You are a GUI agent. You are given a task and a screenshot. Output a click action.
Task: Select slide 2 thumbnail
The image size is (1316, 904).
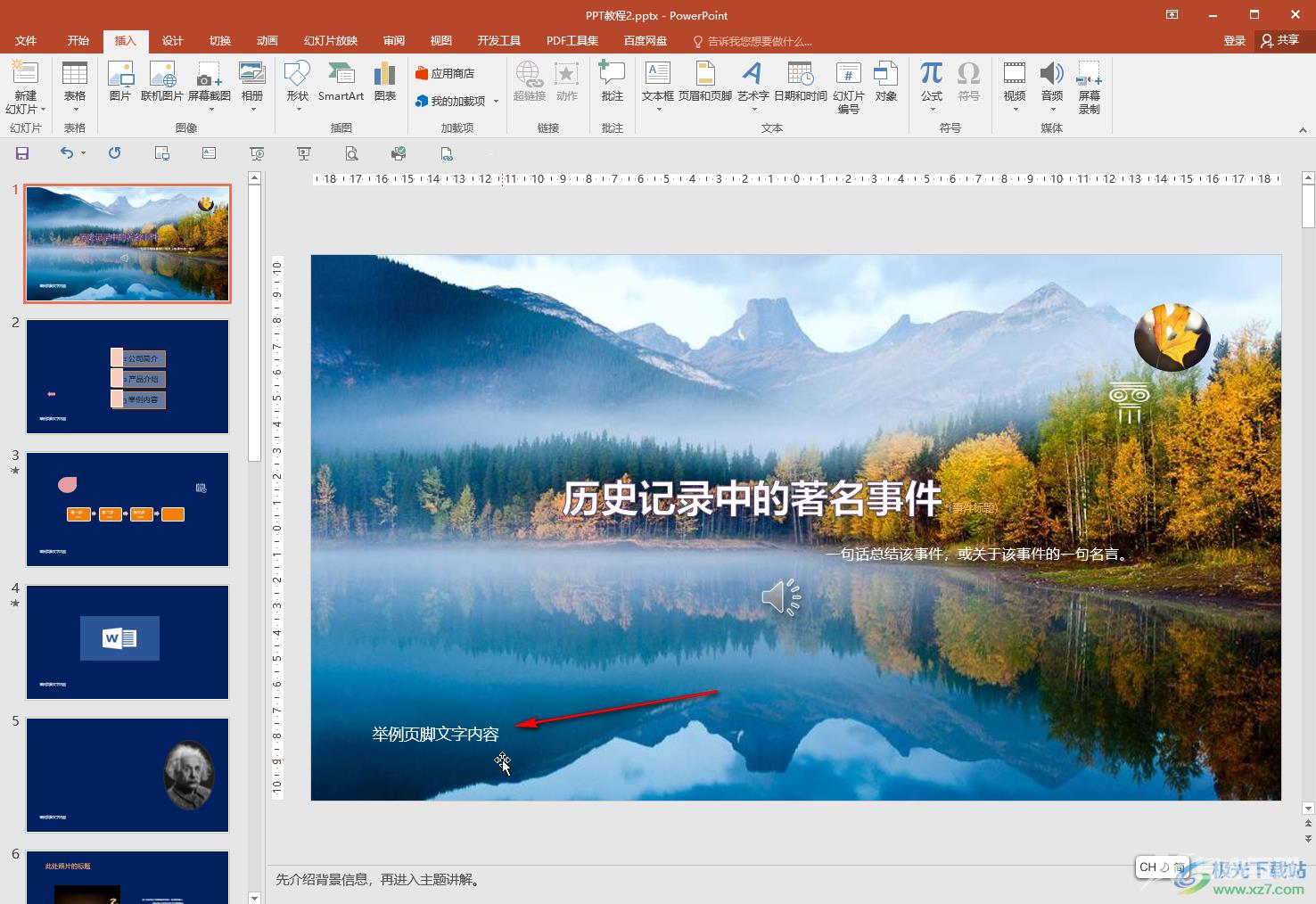point(127,376)
